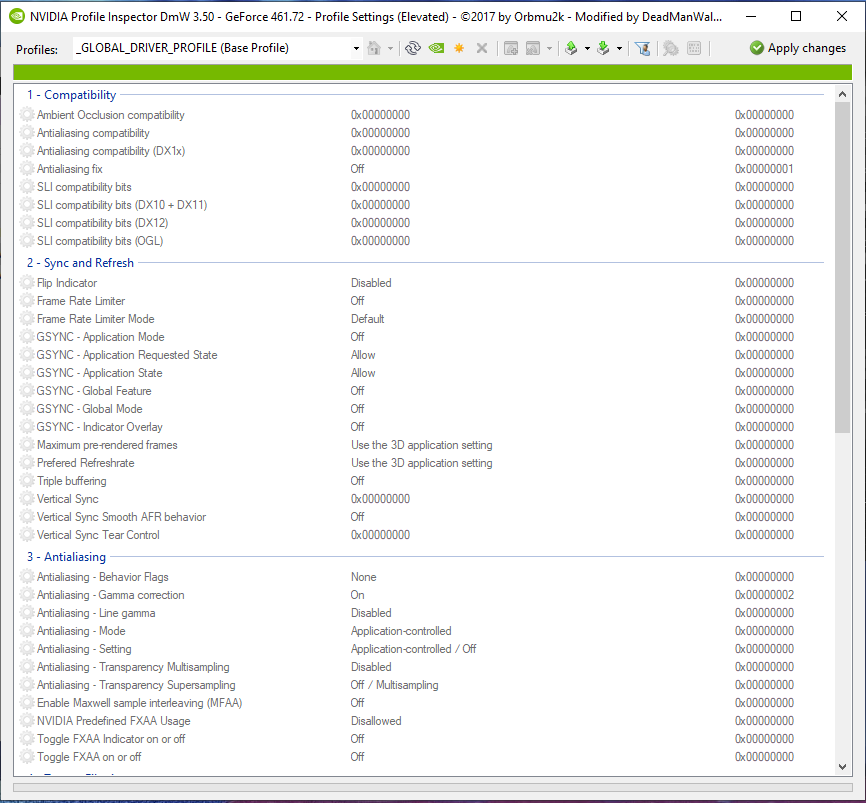This screenshot has height=803, width=866.
Task: Select the Antialiasing - Behavior Flags row
Action: (x=424, y=577)
